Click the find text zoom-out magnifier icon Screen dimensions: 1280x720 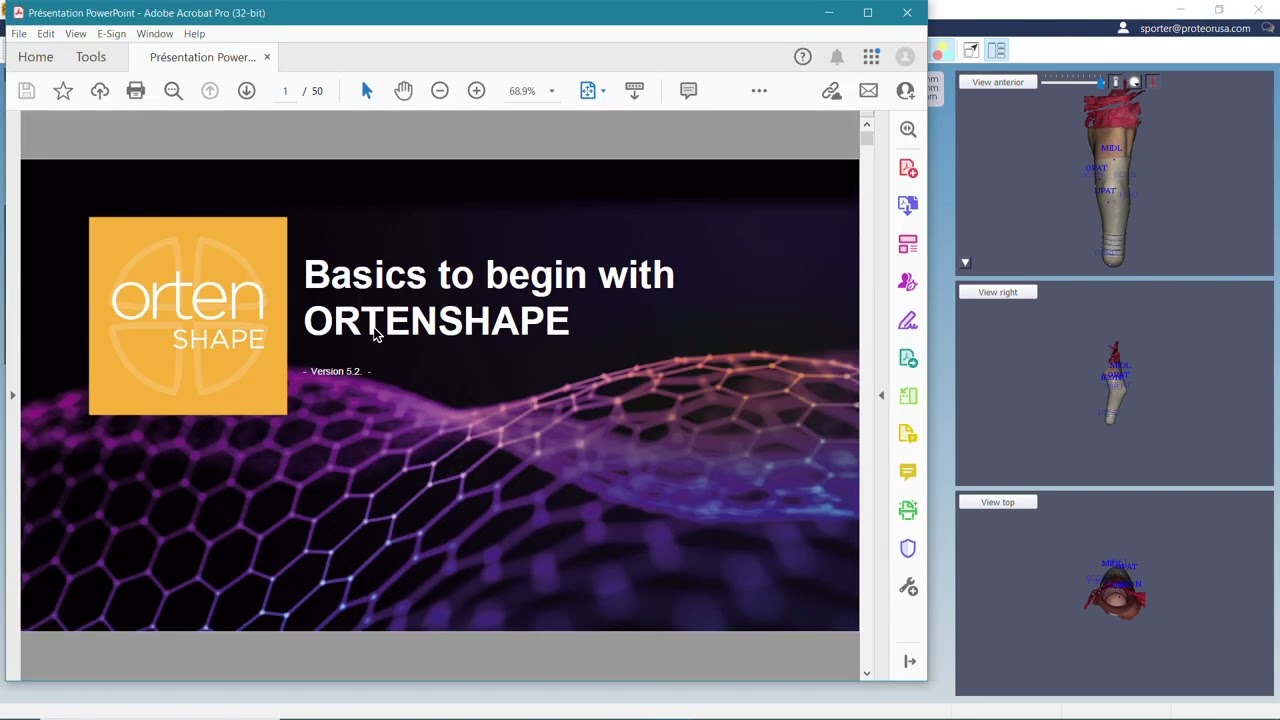(173, 91)
